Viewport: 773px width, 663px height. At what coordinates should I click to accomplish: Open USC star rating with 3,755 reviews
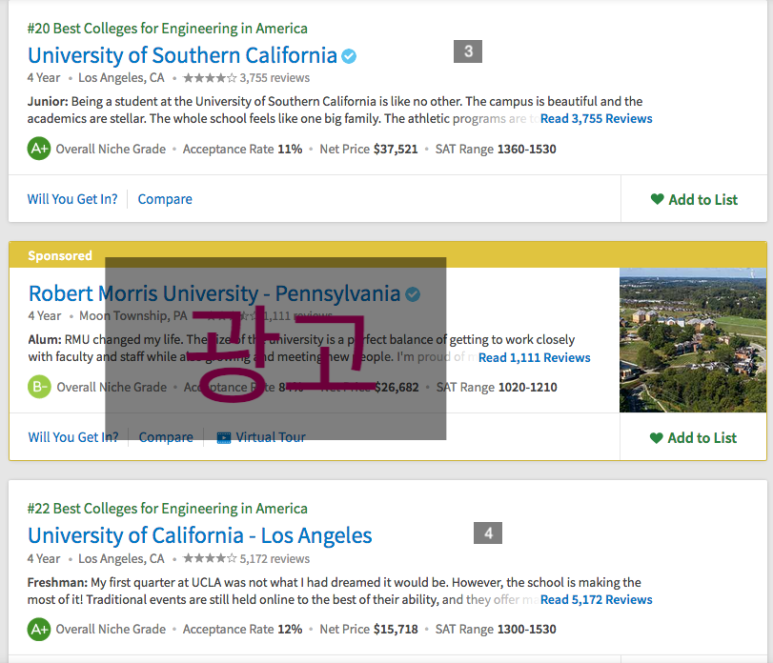pos(246,78)
